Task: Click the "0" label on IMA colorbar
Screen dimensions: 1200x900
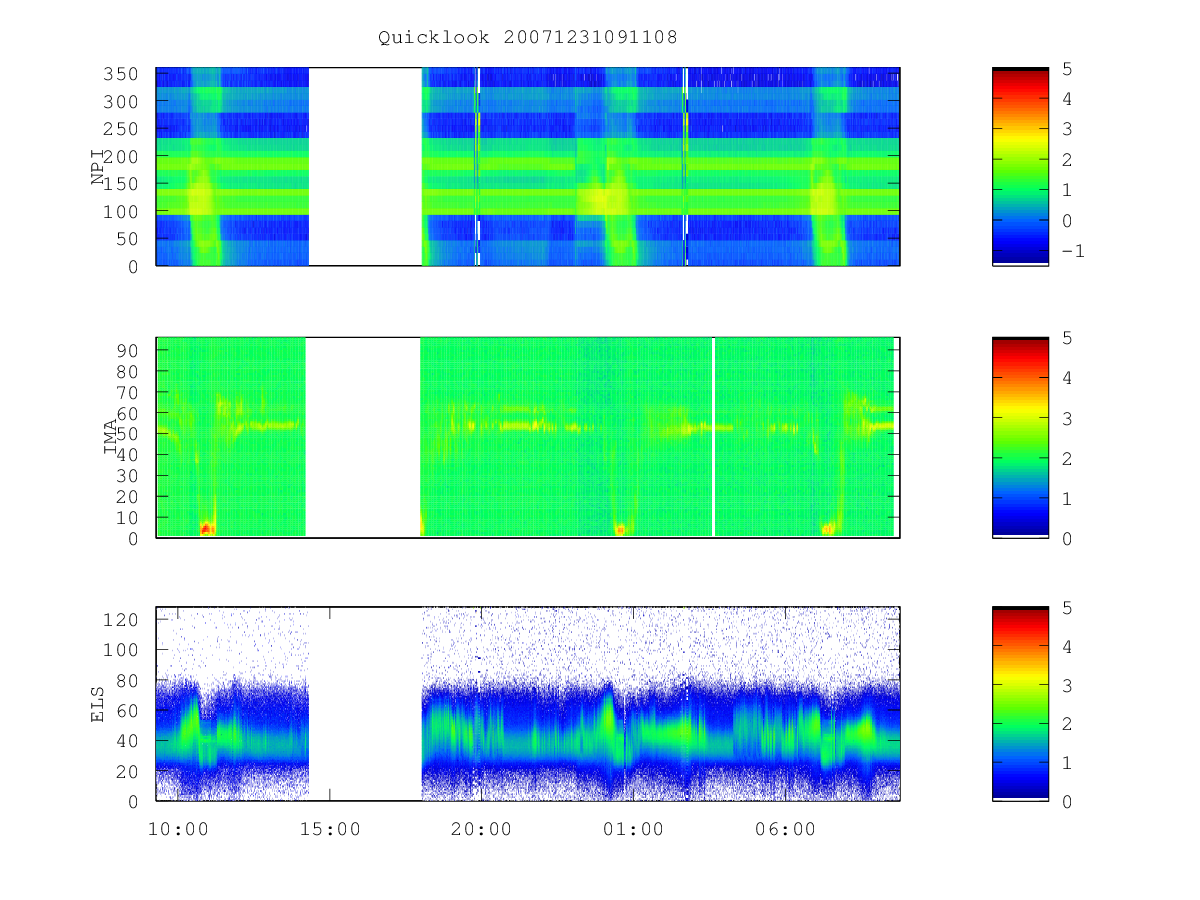Action: coord(1067,538)
